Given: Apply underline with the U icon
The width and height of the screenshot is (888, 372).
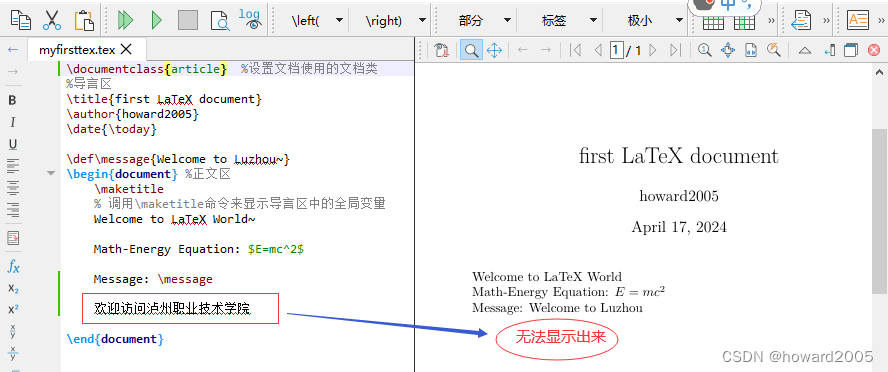Looking at the screenshot, I should [12, 144].
